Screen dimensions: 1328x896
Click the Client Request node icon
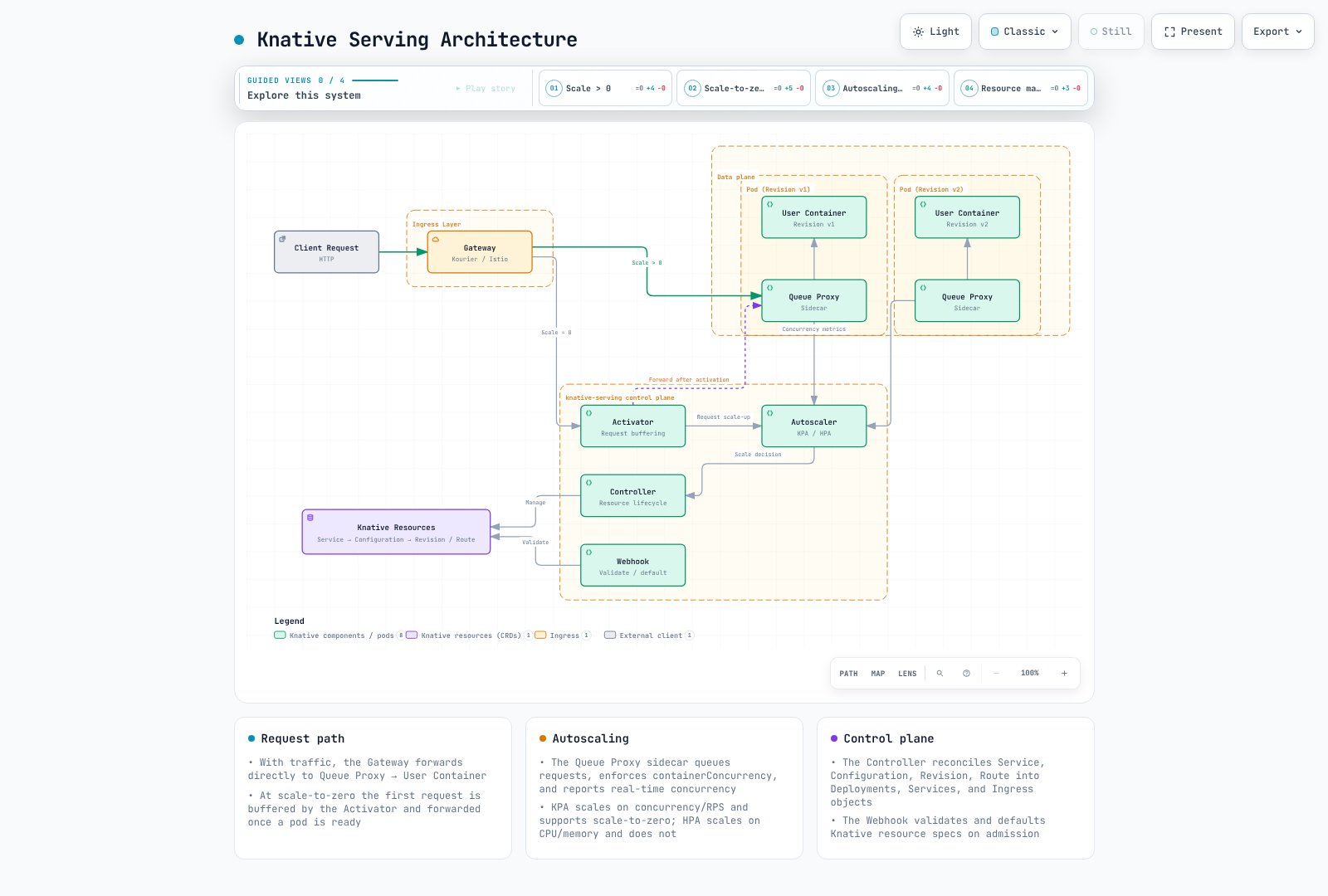tap(282, 239)
